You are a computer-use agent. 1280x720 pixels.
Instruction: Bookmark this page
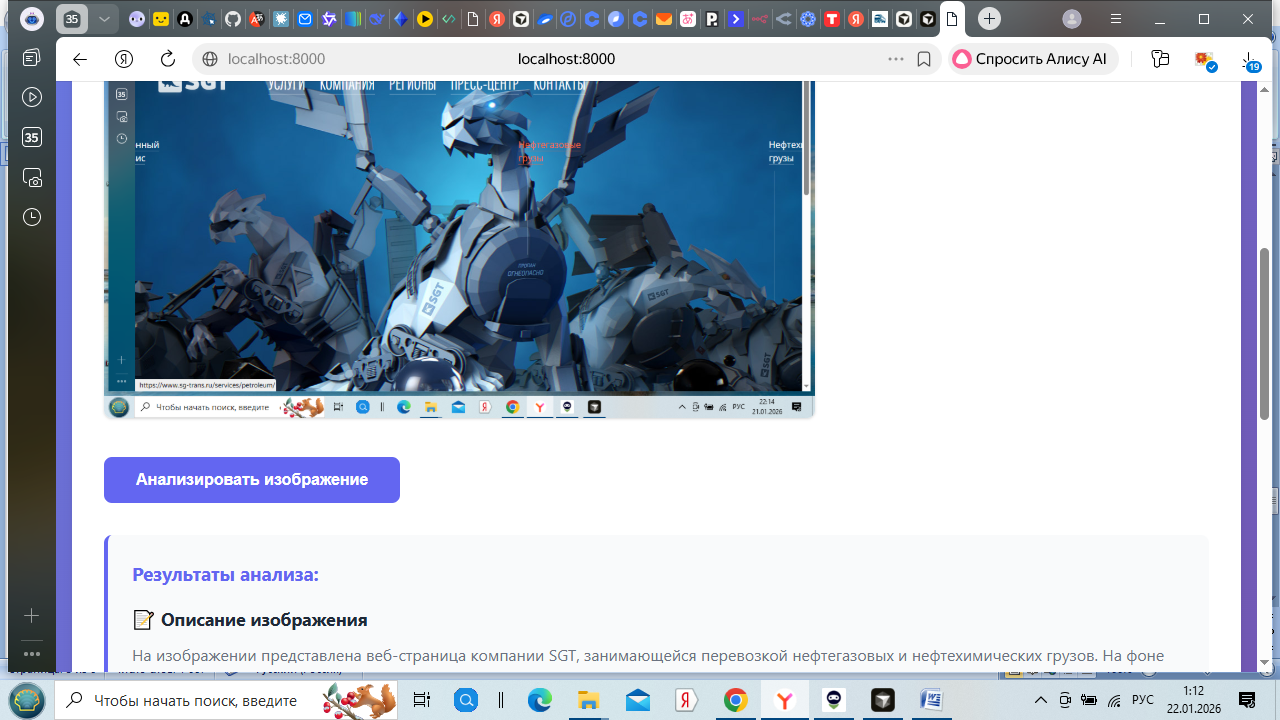coord(924,59)
